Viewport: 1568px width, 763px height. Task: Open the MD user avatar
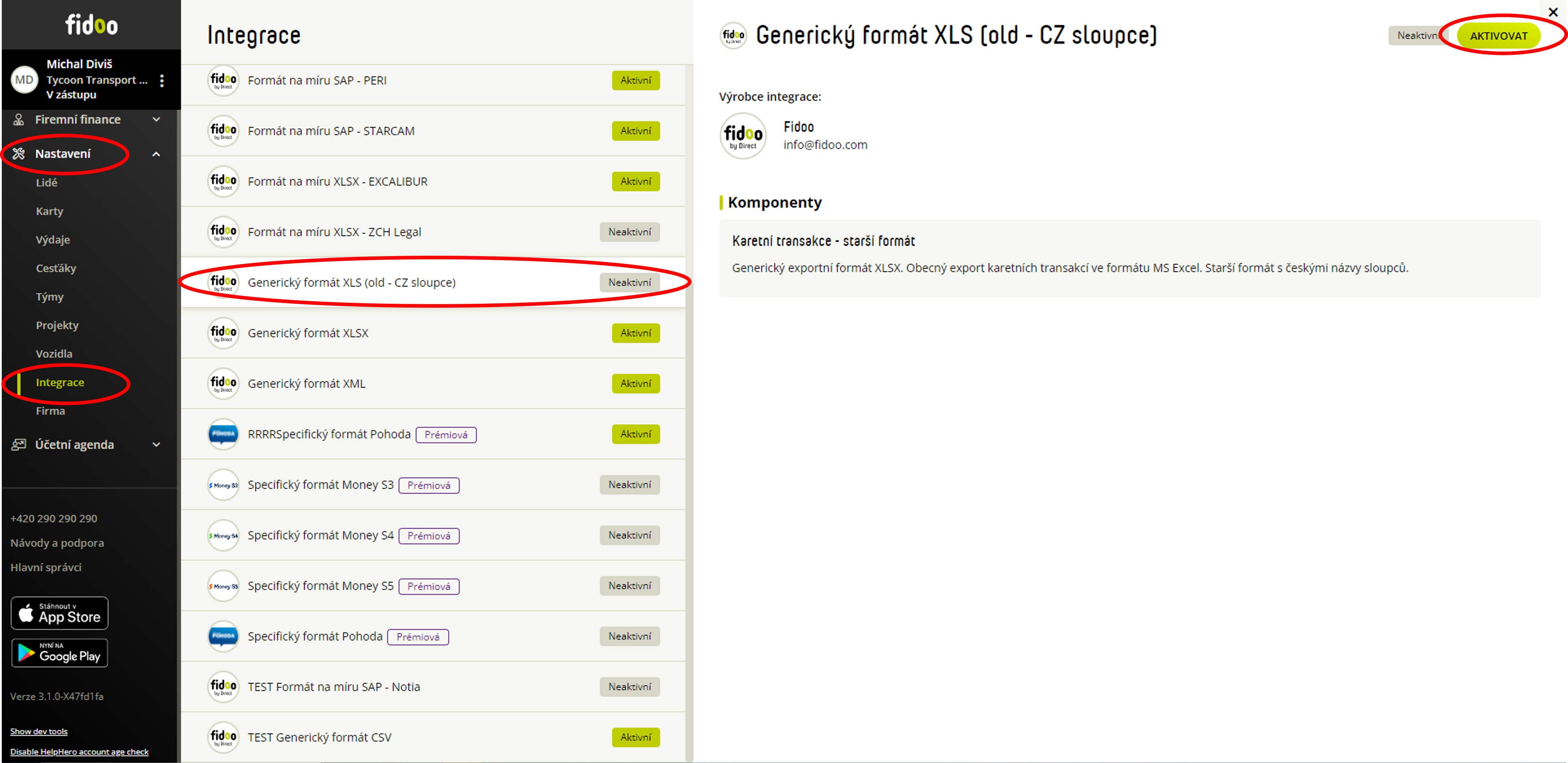click(24, 80)
